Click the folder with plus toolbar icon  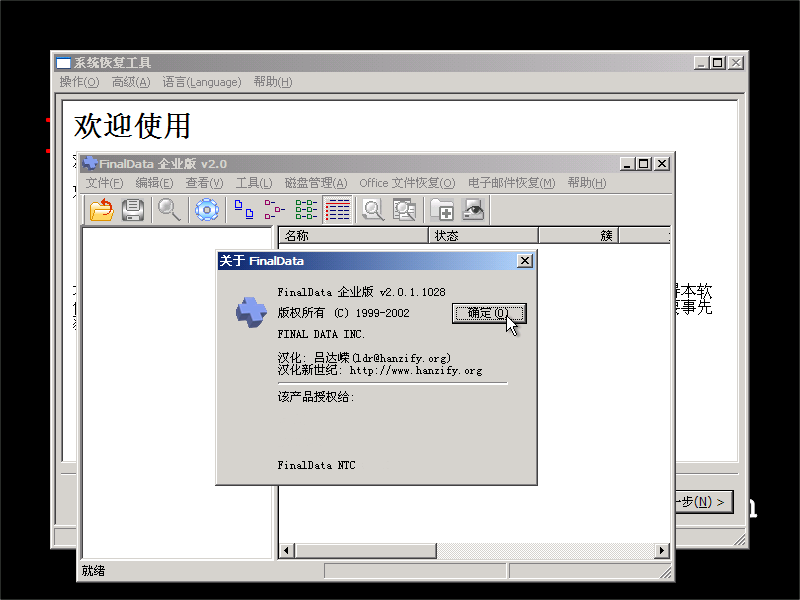point(442,210)
